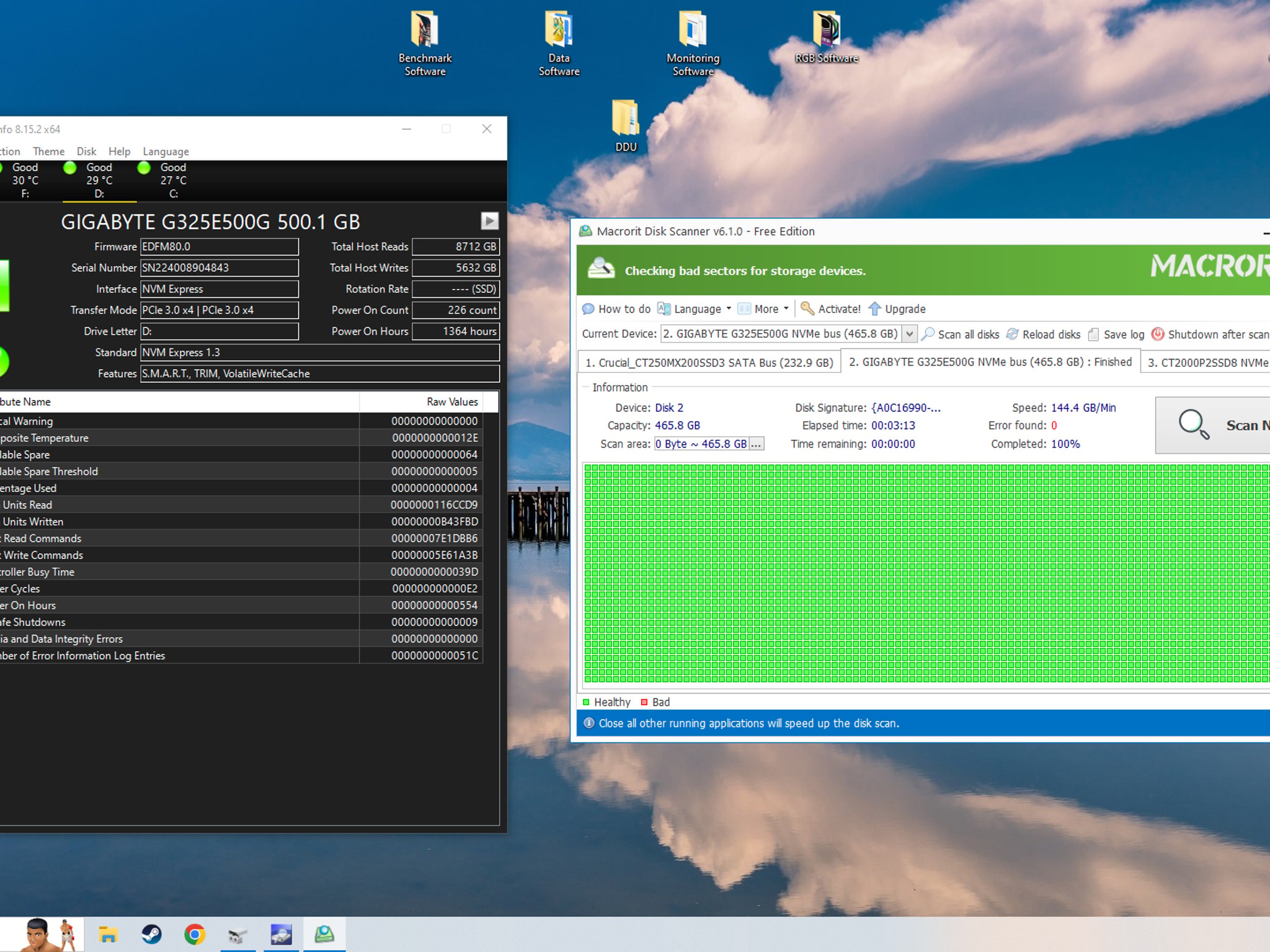Viewport: 1270px width, 952px height.
Task: Switch to CrystalDiskInfo via its taskbar icon
Action: click(281, 934)
